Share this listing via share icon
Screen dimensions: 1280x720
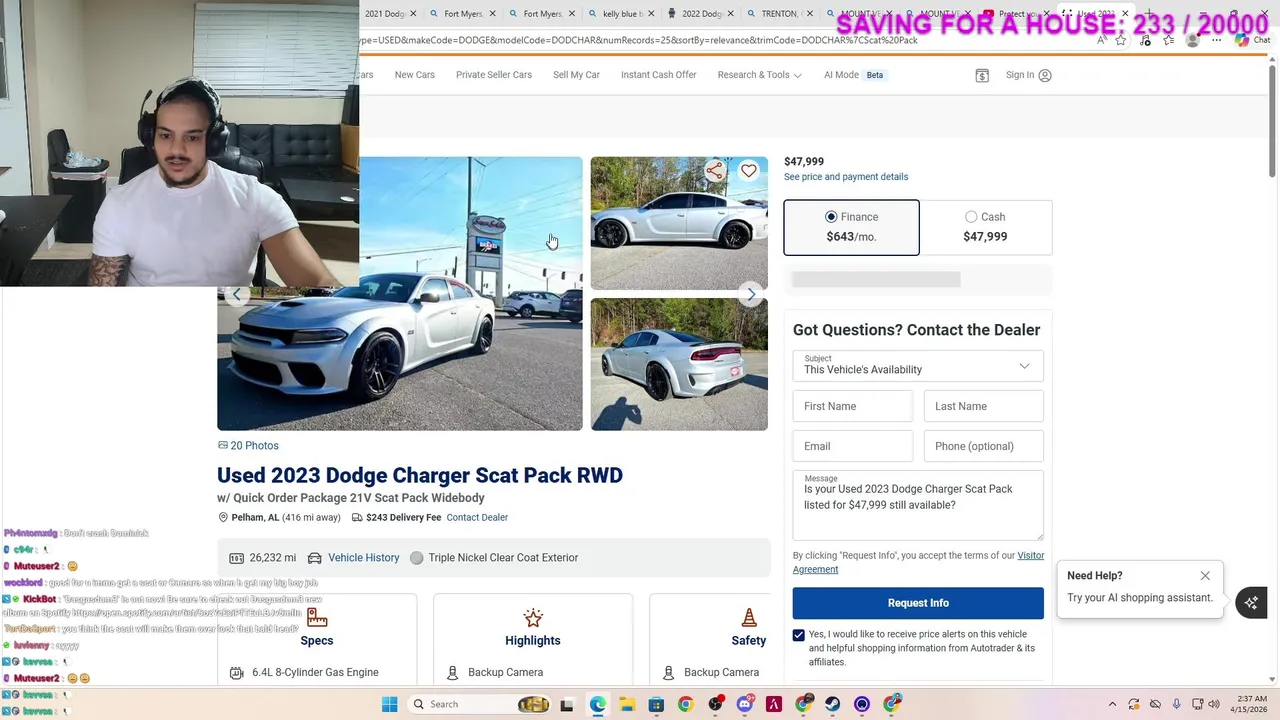point(714,171)
